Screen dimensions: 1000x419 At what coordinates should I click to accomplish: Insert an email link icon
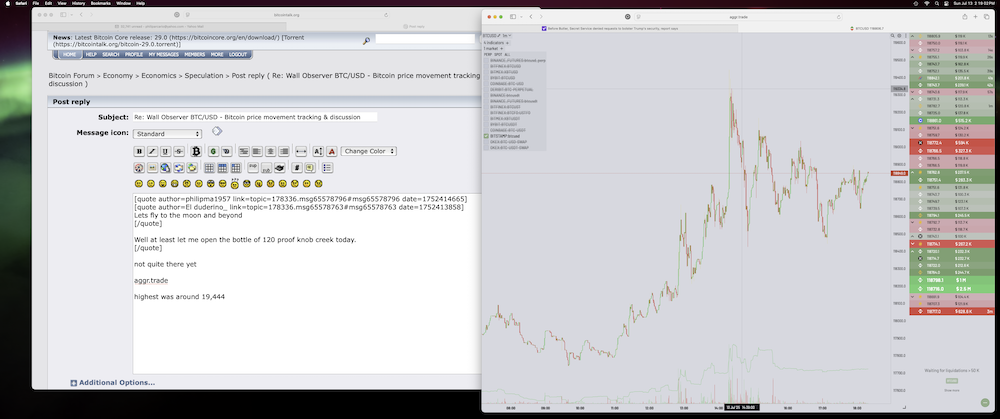179,168
